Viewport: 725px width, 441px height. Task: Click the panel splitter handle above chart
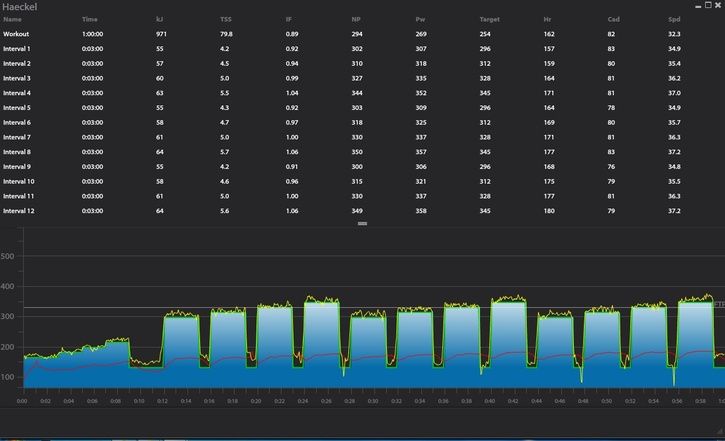[x=362, y=224]
